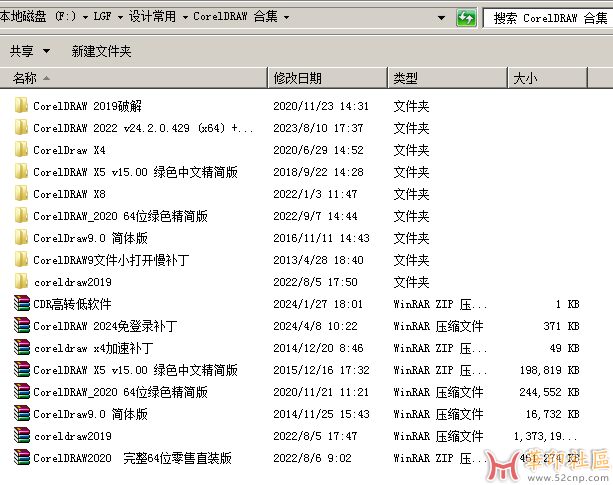The width and height of the screenshot is (613, 485).
Task: Sort by 大小 column header
Action: [548, 78]
